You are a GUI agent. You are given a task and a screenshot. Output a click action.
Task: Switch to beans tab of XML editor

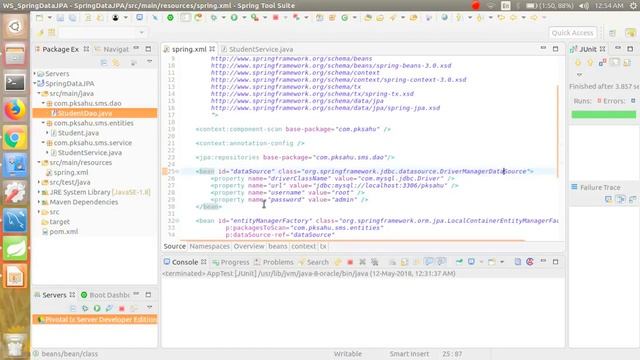click(x=278, y=247)
